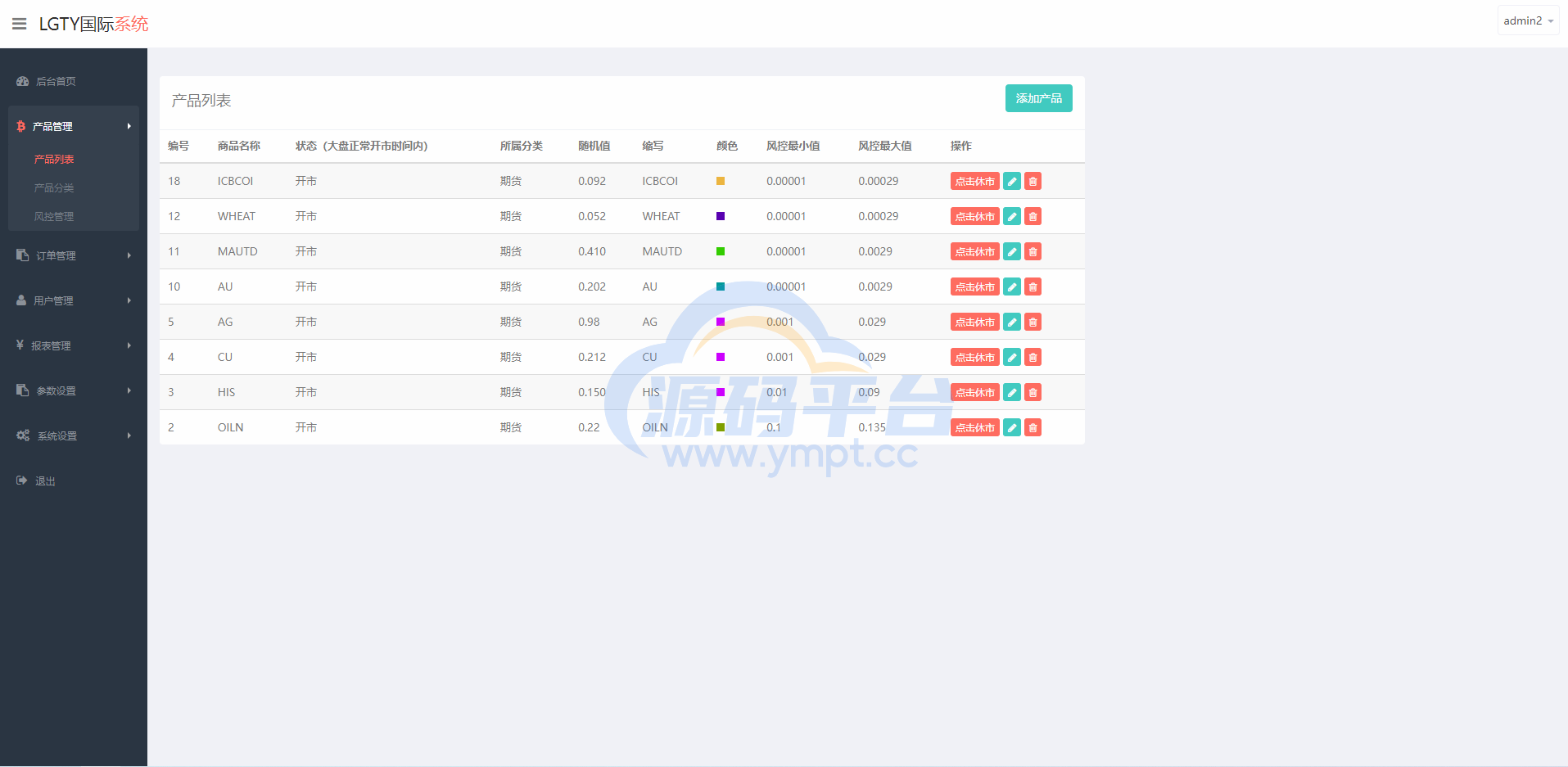Edit the CU product with pencil icon
Screen dimensions: 1568x767
click(1012, 357)
